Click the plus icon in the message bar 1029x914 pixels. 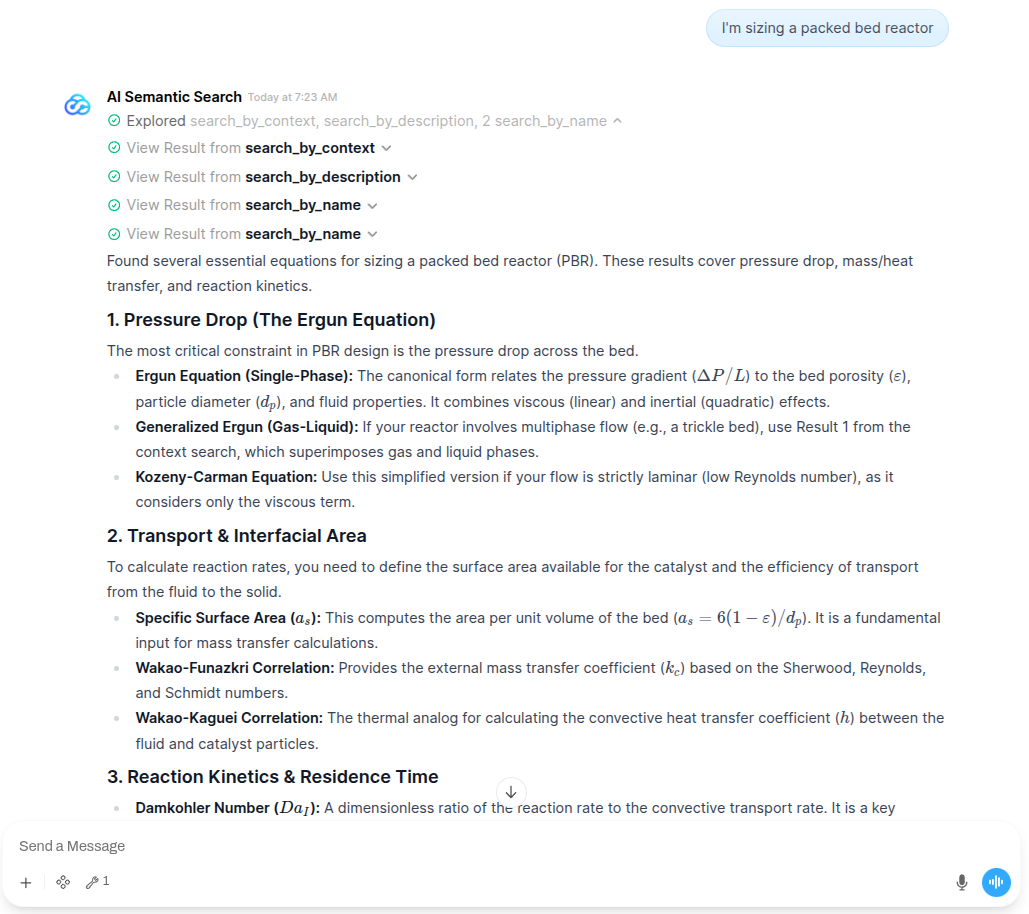click(26, 882)
